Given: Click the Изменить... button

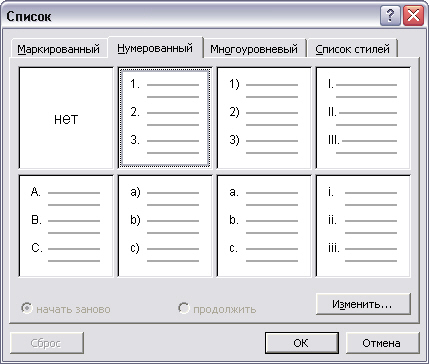Looking at the screenshot, I should click(x=363, y=304).
